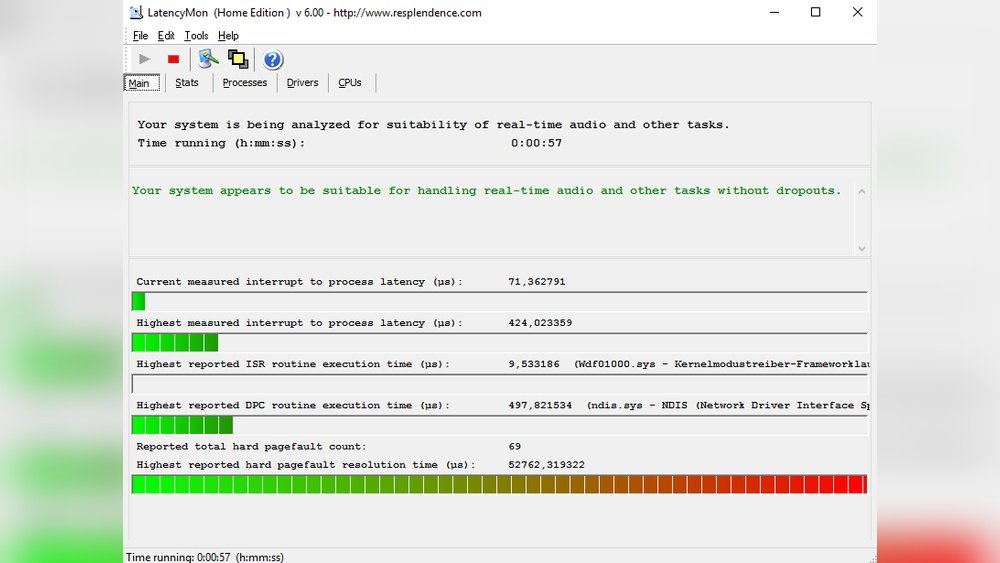
Task: Click the hard pagefault resolution time bar
Action: click(499, 484)
